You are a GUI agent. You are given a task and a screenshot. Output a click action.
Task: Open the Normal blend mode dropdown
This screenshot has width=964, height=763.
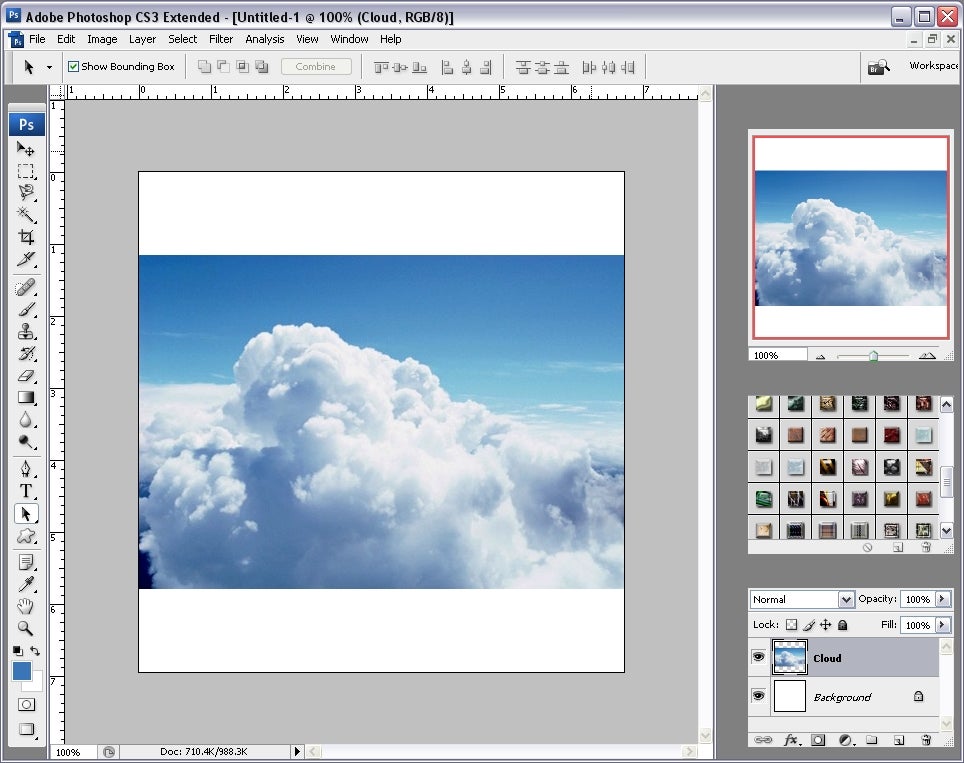(802, 599)
